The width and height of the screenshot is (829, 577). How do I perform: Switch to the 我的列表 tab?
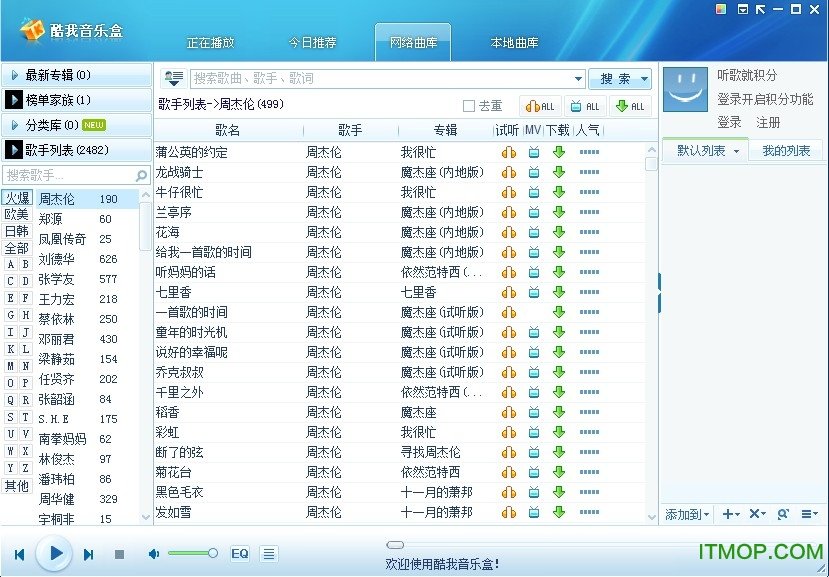(786, 151)
